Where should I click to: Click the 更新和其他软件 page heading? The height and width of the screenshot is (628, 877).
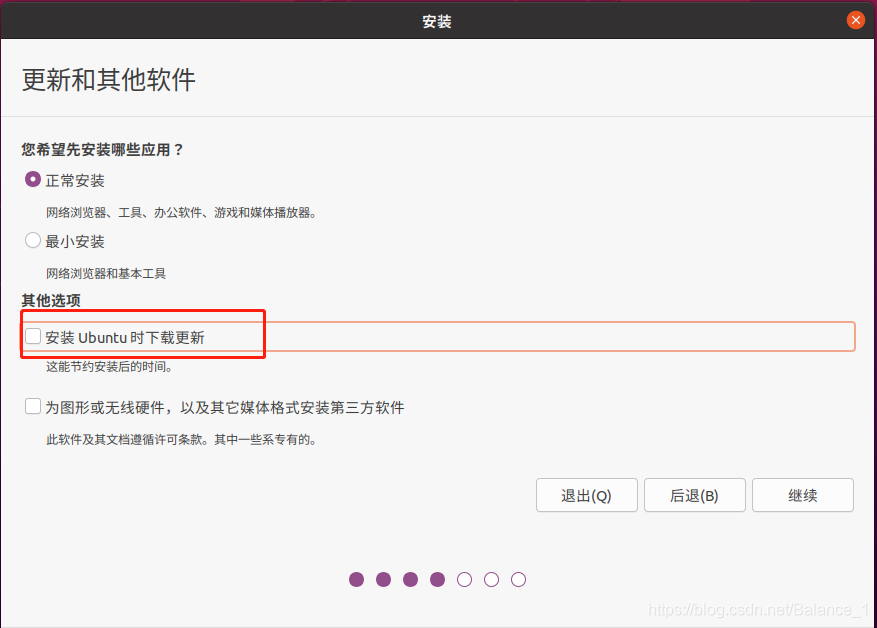click(109, 80)
